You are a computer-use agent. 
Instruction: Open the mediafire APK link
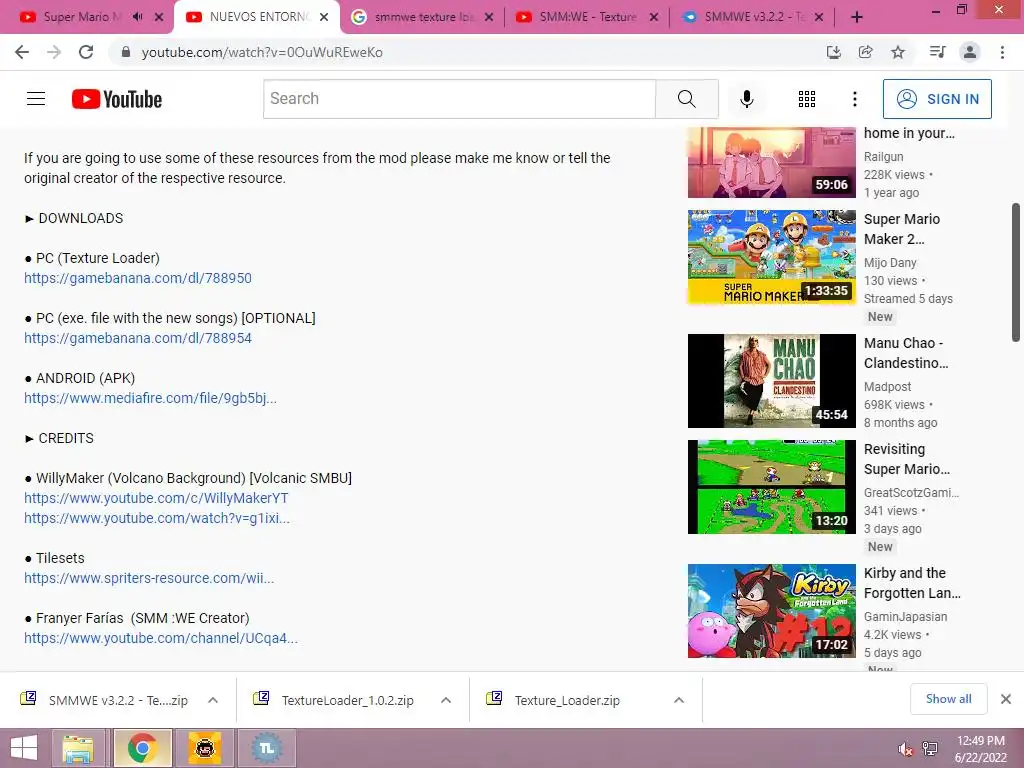pos(150,398)
